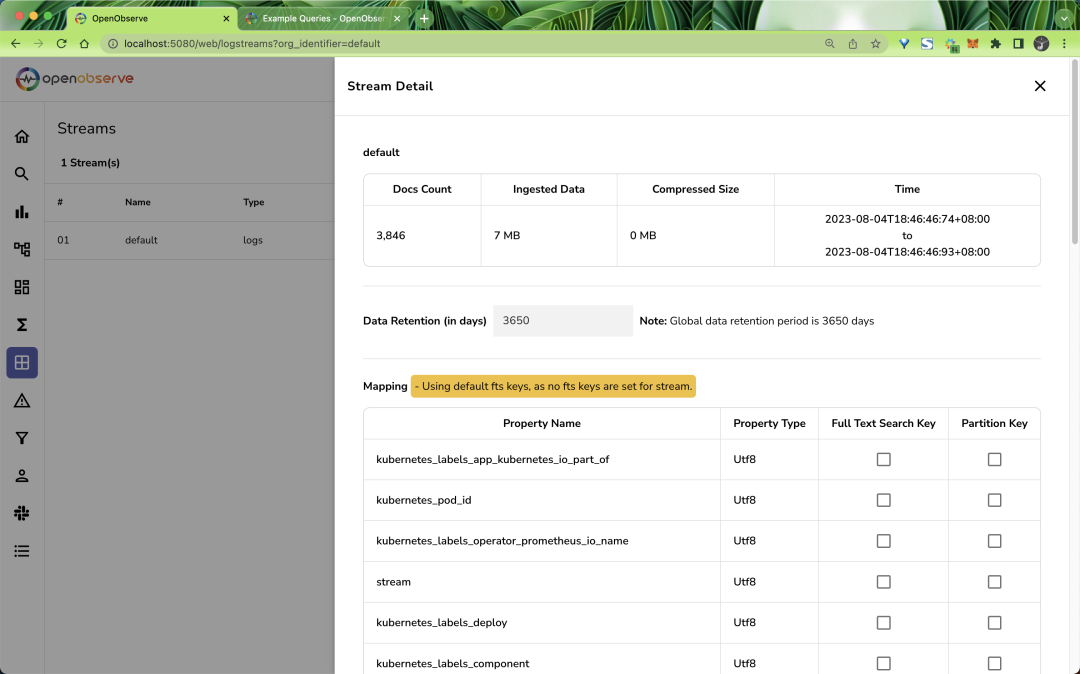Open the Ingestion funnel icon
Screen dimensions: 1080x674
click(x=22, y=438)
